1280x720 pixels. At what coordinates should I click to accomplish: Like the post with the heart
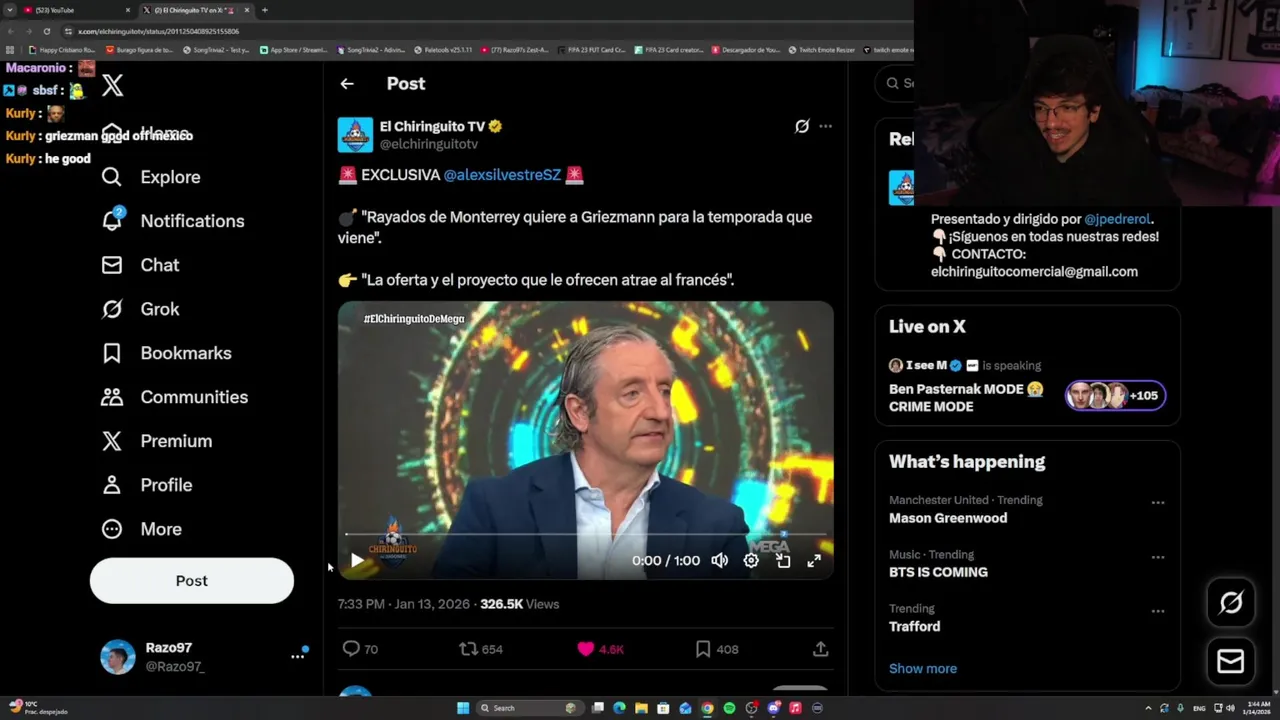point(586,649)
